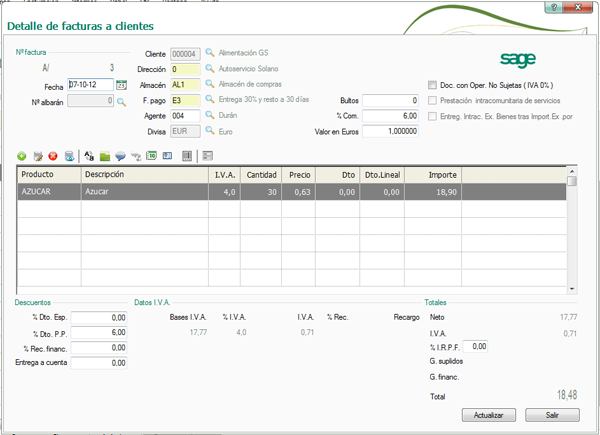Screen dimensions: 600x435
Task: Click the green add line icon
Action: [x=22, y=156]
